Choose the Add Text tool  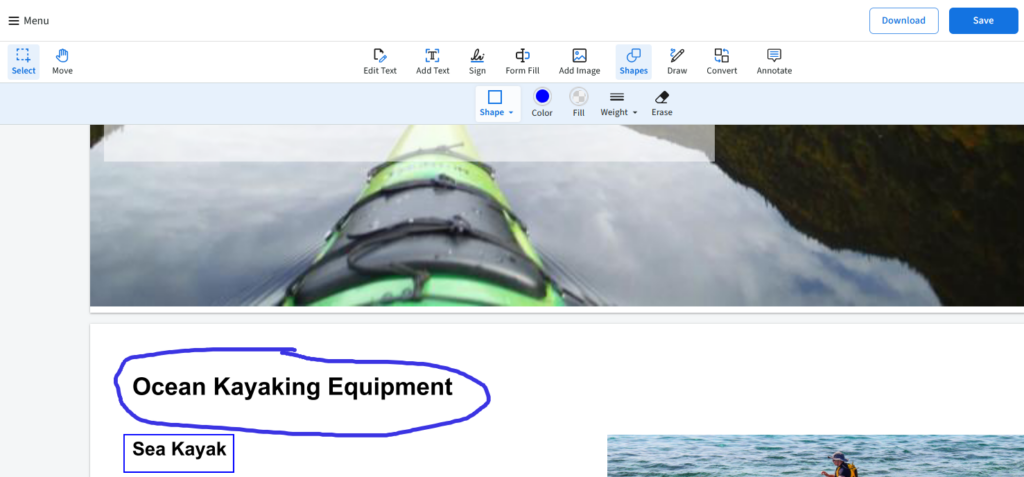(x=433, y=62)
